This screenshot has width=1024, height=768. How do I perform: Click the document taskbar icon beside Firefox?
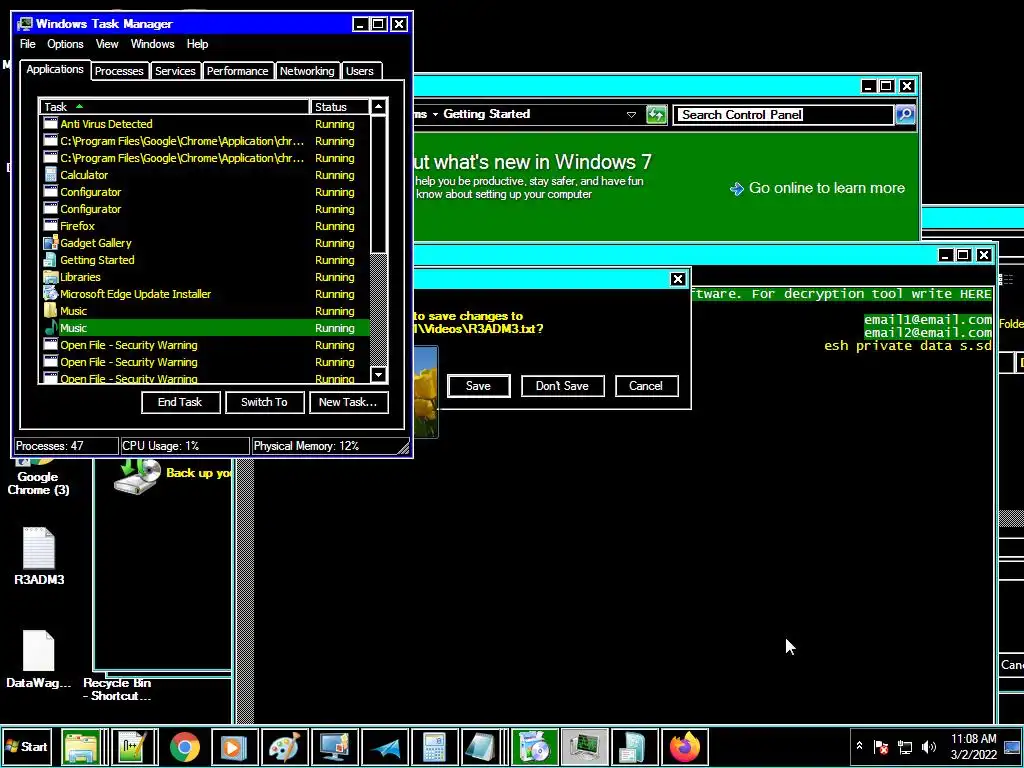[634, 746]
